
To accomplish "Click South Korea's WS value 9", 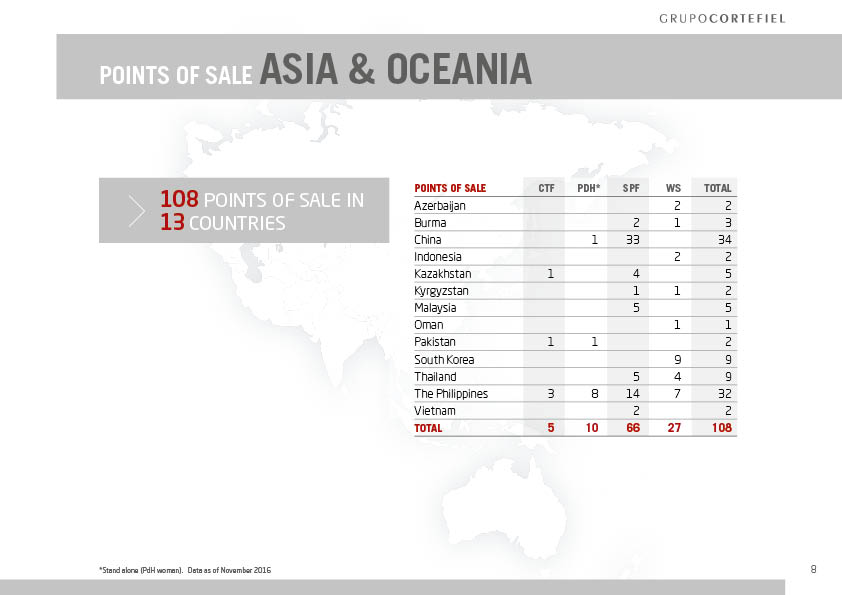I will click(x=677, y=360).
